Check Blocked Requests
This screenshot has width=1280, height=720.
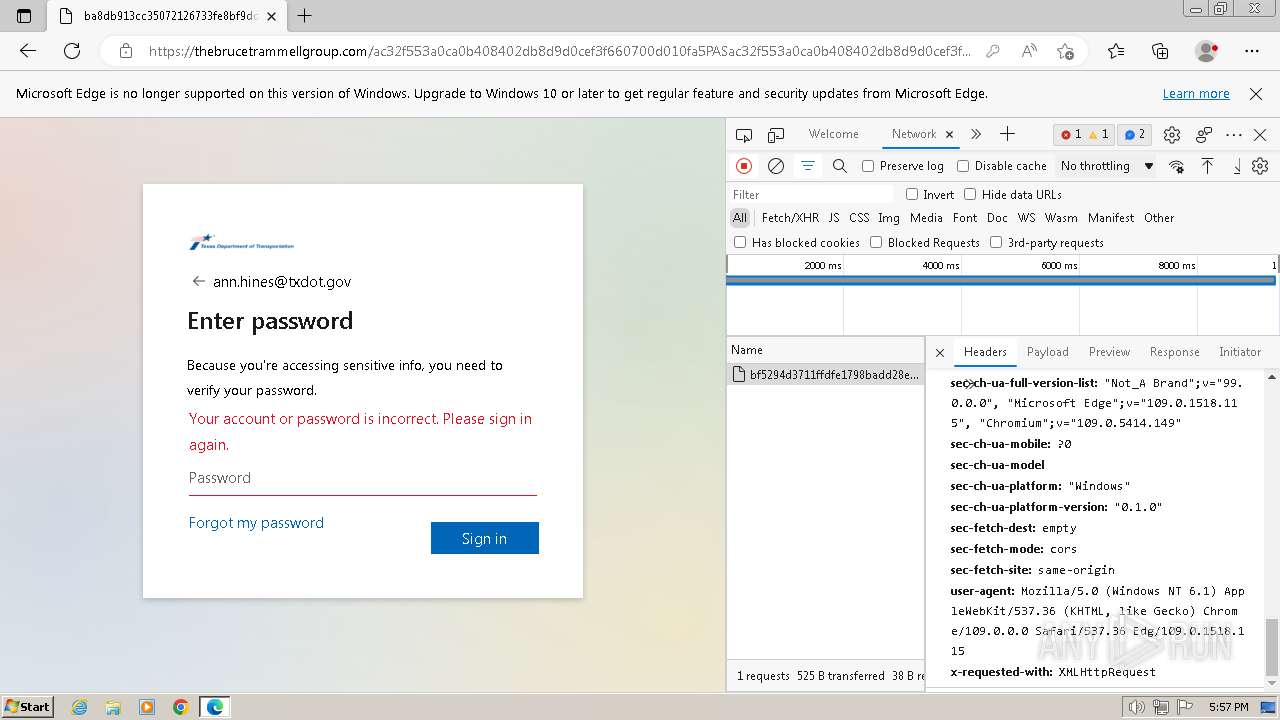click(x=876, y=242)
